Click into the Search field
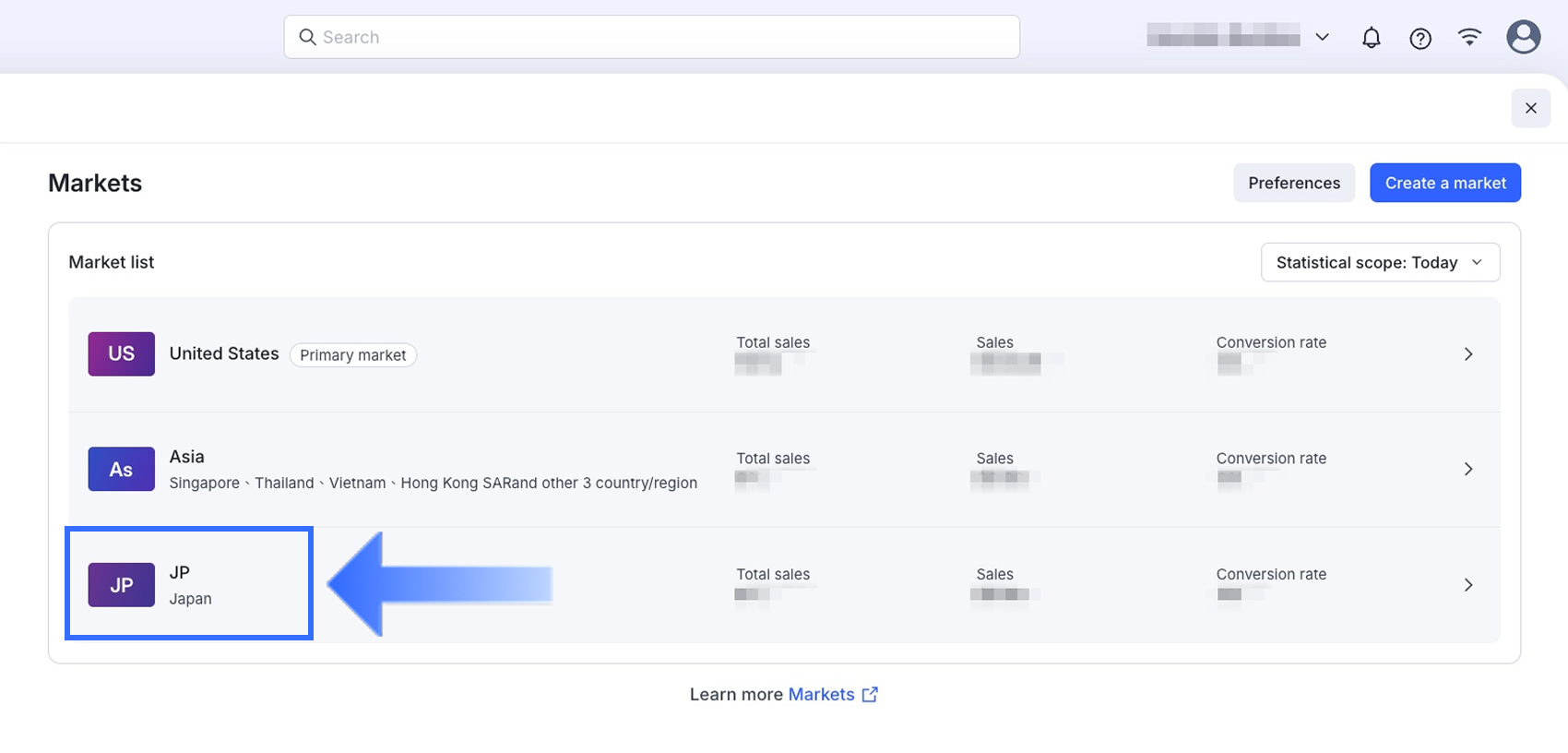This screenshot has width=1568, height=753. pos(651,37)
